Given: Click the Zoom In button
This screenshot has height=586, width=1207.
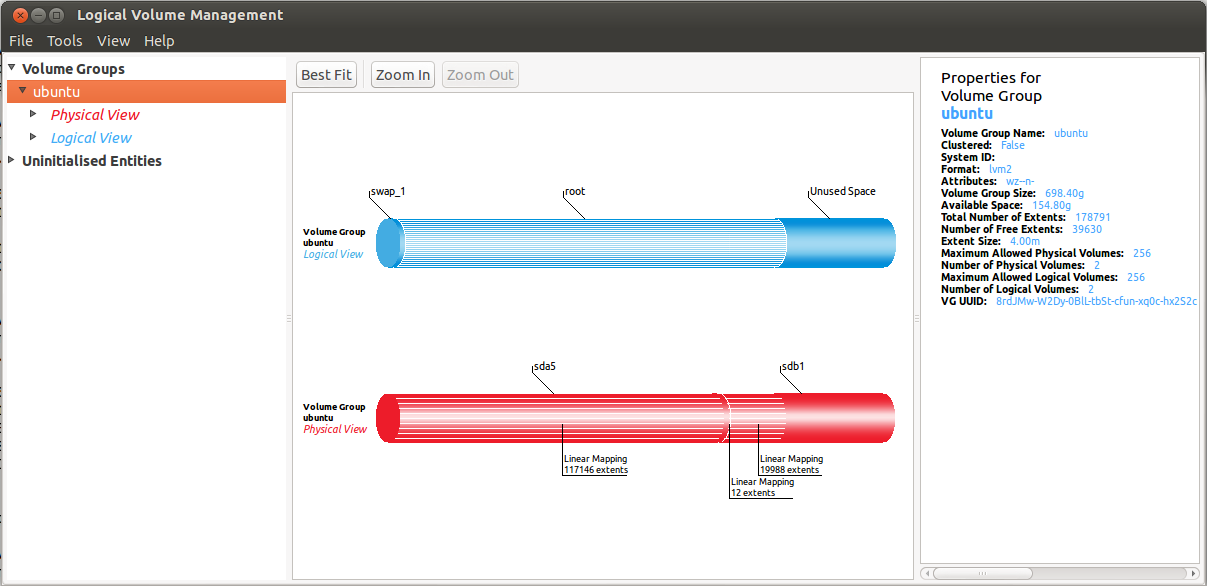Looking at the screenshot, I should 403,75.
